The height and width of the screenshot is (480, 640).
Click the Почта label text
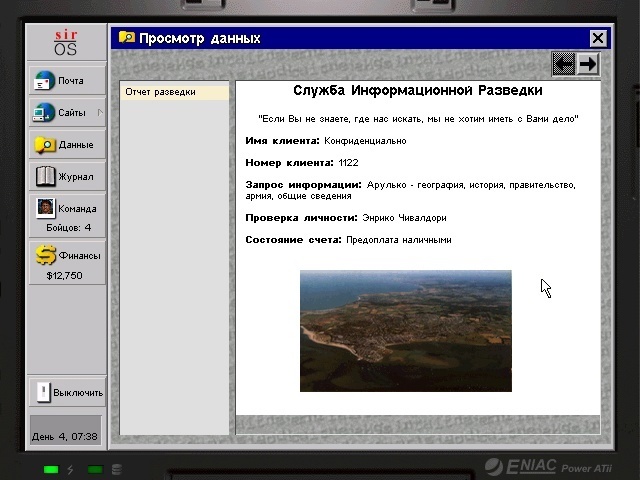[71, 81]
